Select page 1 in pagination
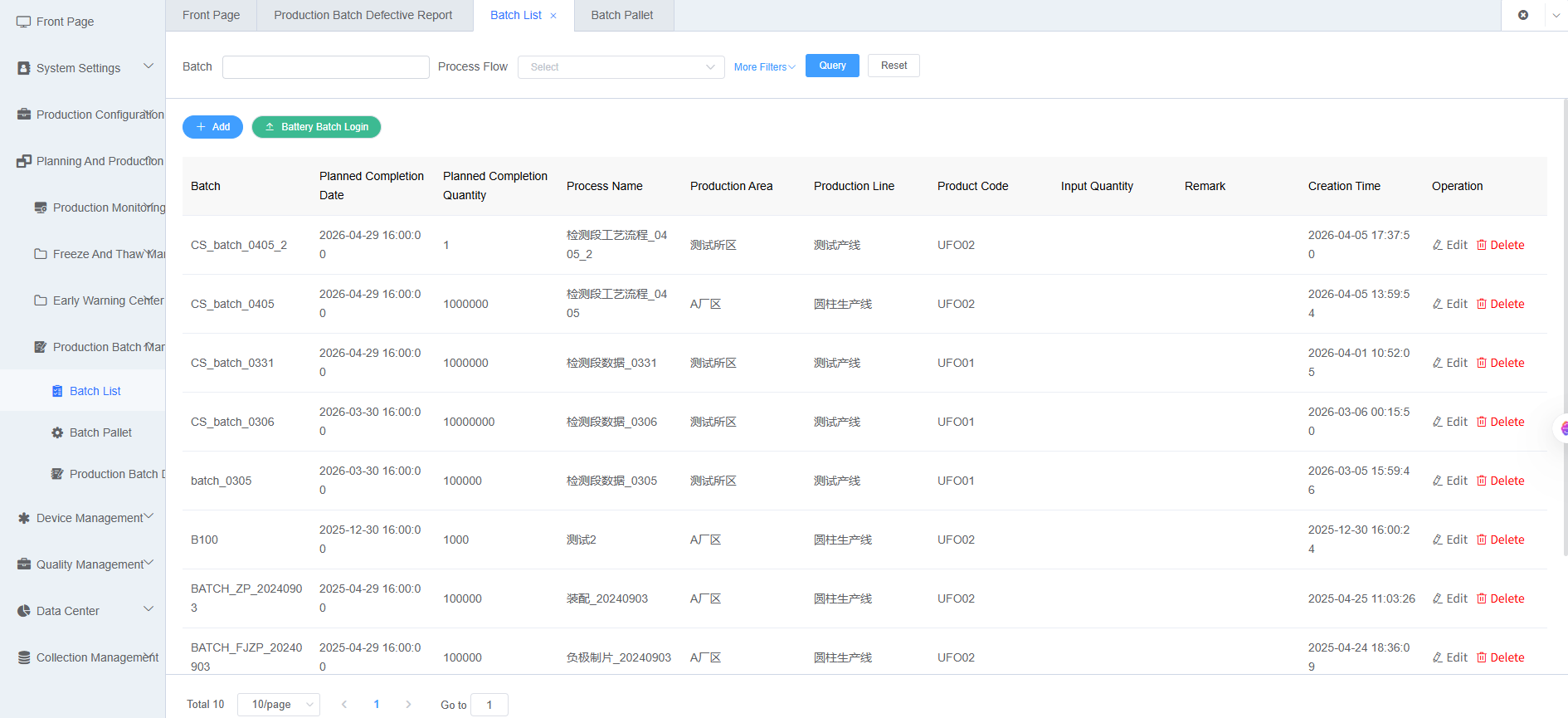The height and width of the screenshot is (718, 1568). pos(377,705)
